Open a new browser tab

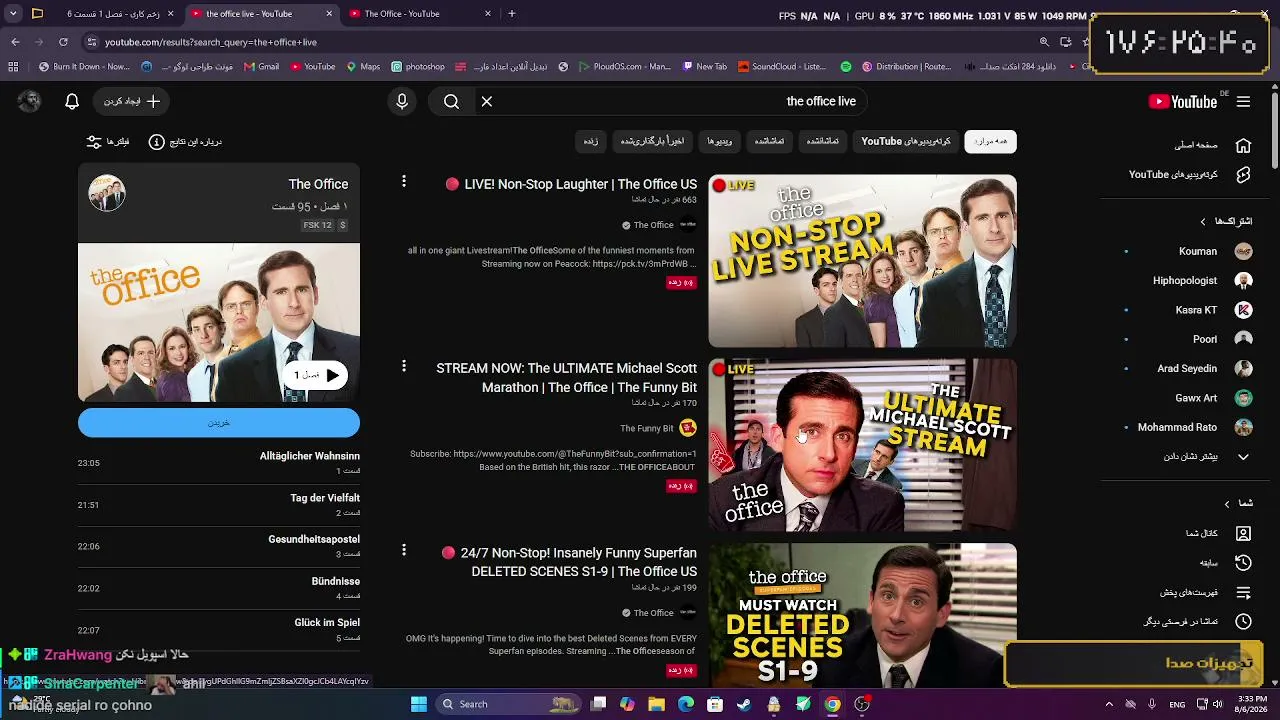pos(511,14)
